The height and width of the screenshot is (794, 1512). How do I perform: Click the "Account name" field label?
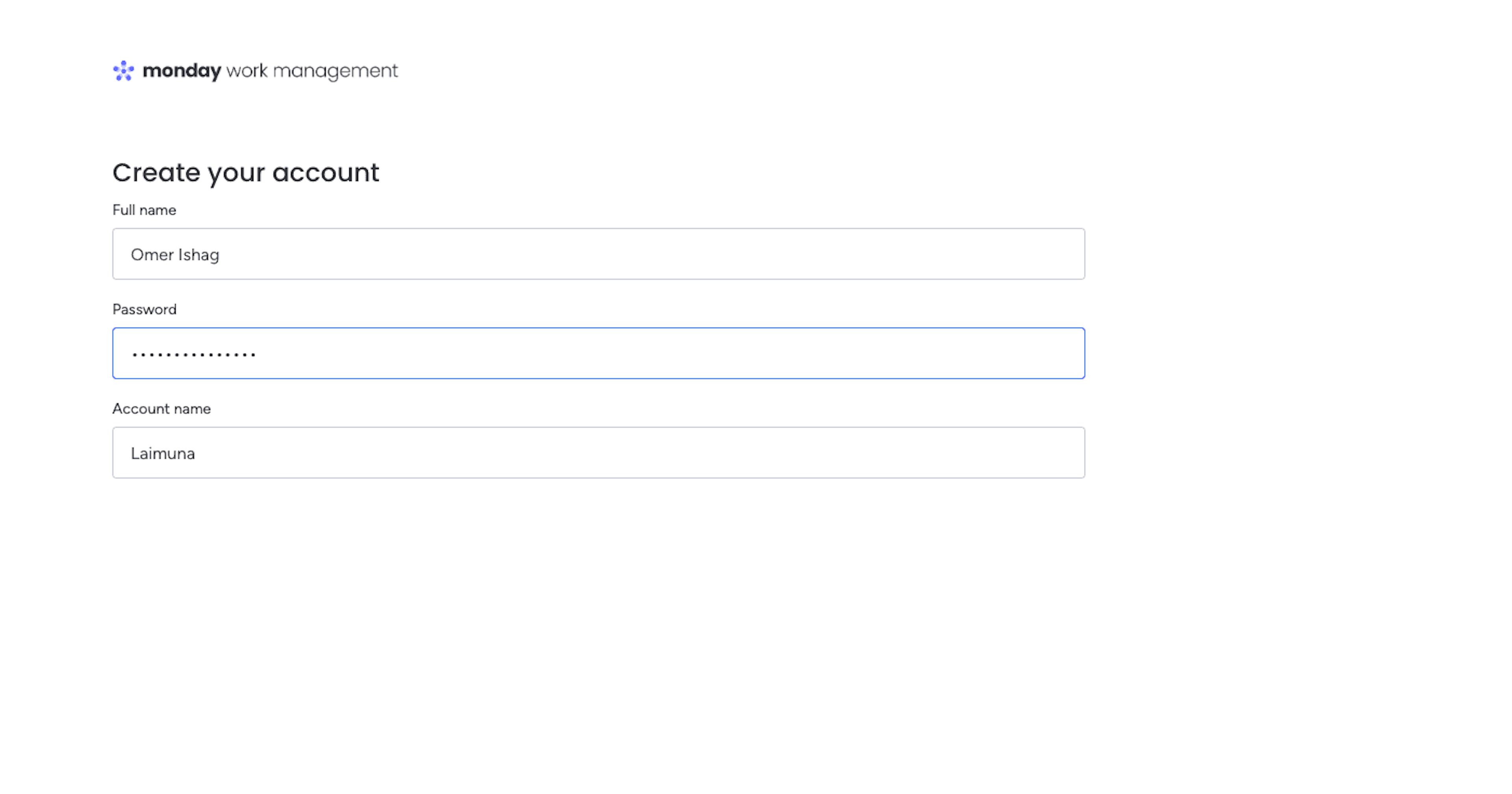pyautogui.click(x=161, y=409)
